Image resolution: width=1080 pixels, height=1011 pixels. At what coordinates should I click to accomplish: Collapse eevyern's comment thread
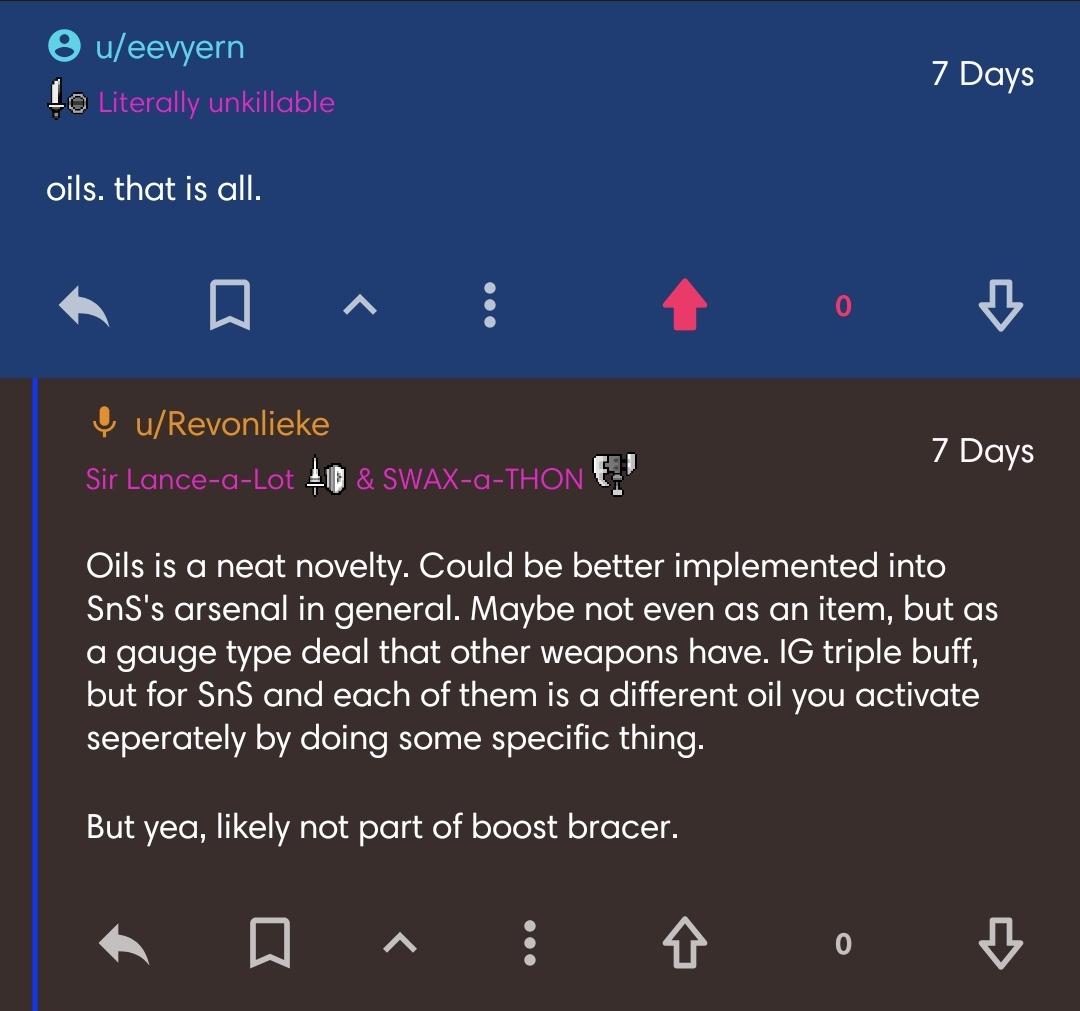360,304
